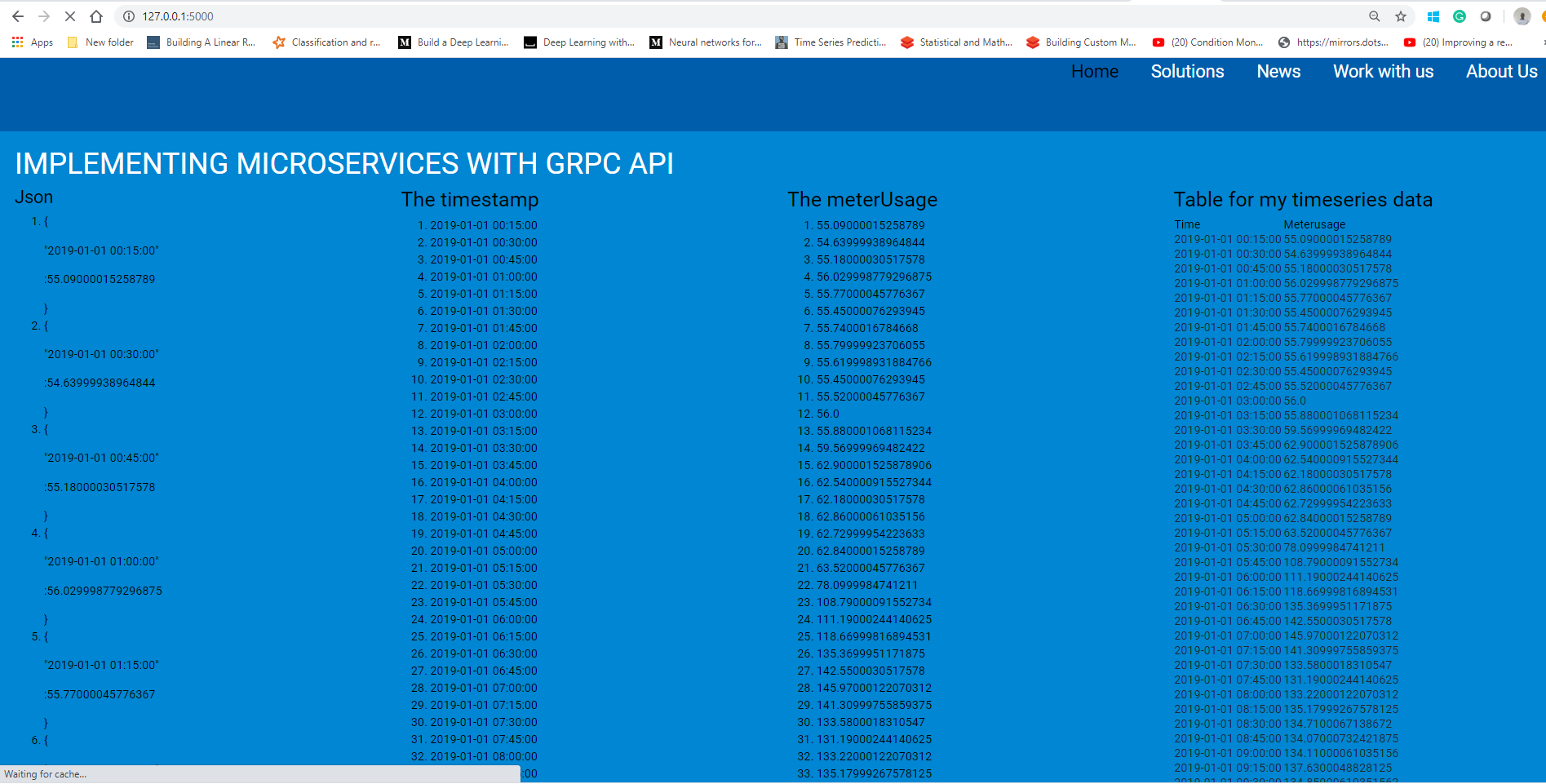
Task: Click the heading IMPLEMENTING MICROSERVICES WITH GRPC API
Action: (344, 164)
